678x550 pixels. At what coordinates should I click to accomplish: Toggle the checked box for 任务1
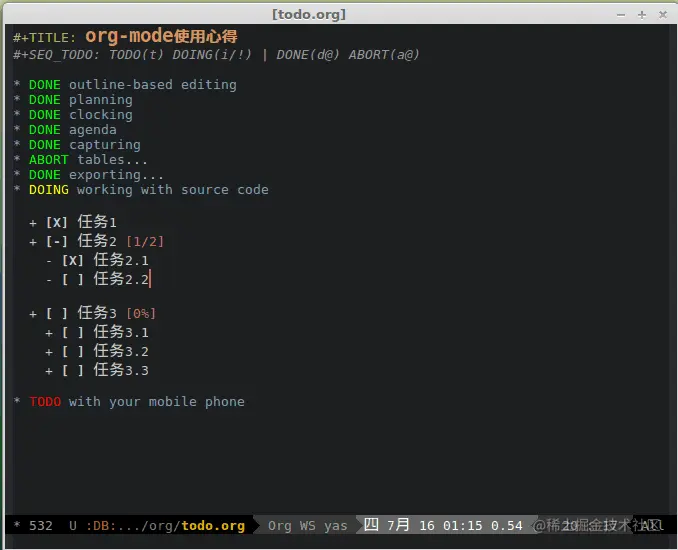point(57,223)
